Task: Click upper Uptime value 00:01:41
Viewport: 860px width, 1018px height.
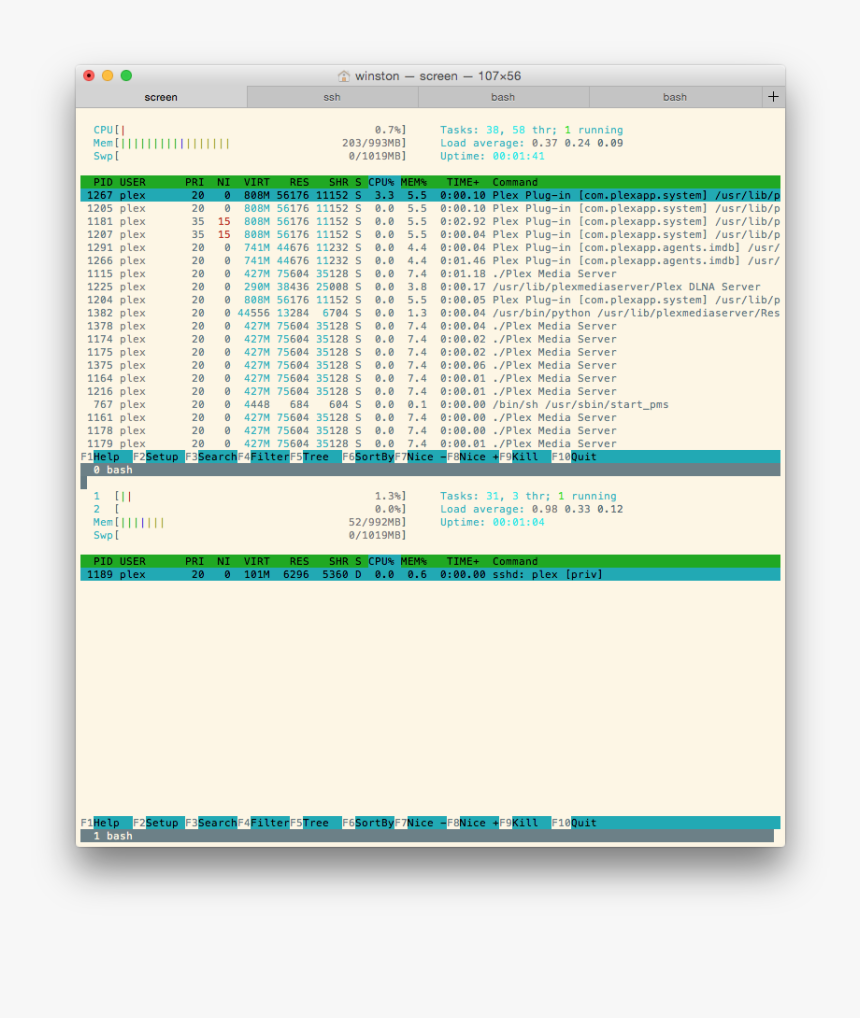Action: coord(518,156)
